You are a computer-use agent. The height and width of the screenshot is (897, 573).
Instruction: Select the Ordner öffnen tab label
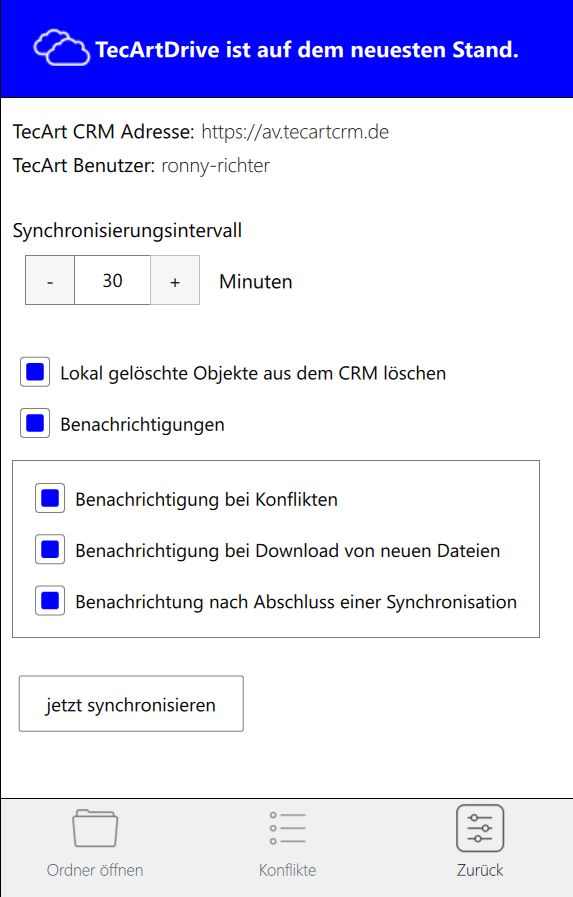pos(95,870)
